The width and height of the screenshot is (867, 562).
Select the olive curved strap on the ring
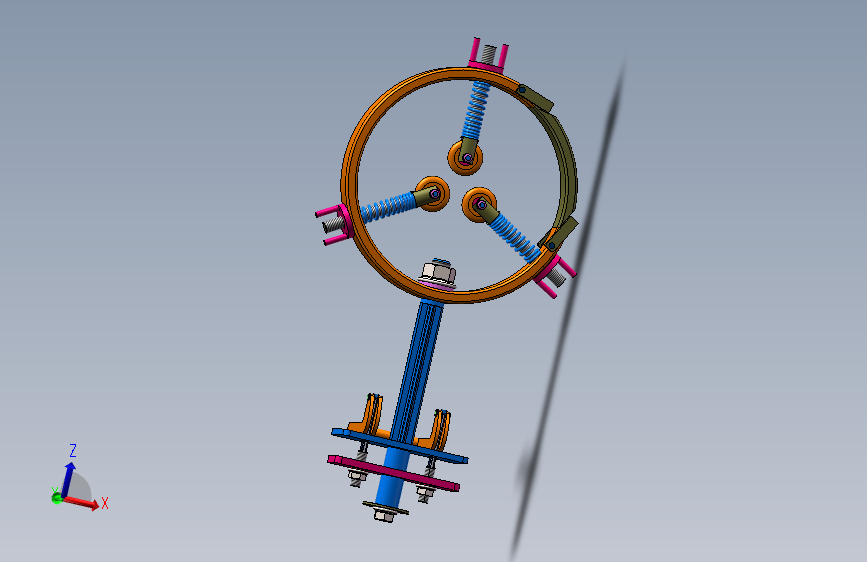(x=568, y=171)
